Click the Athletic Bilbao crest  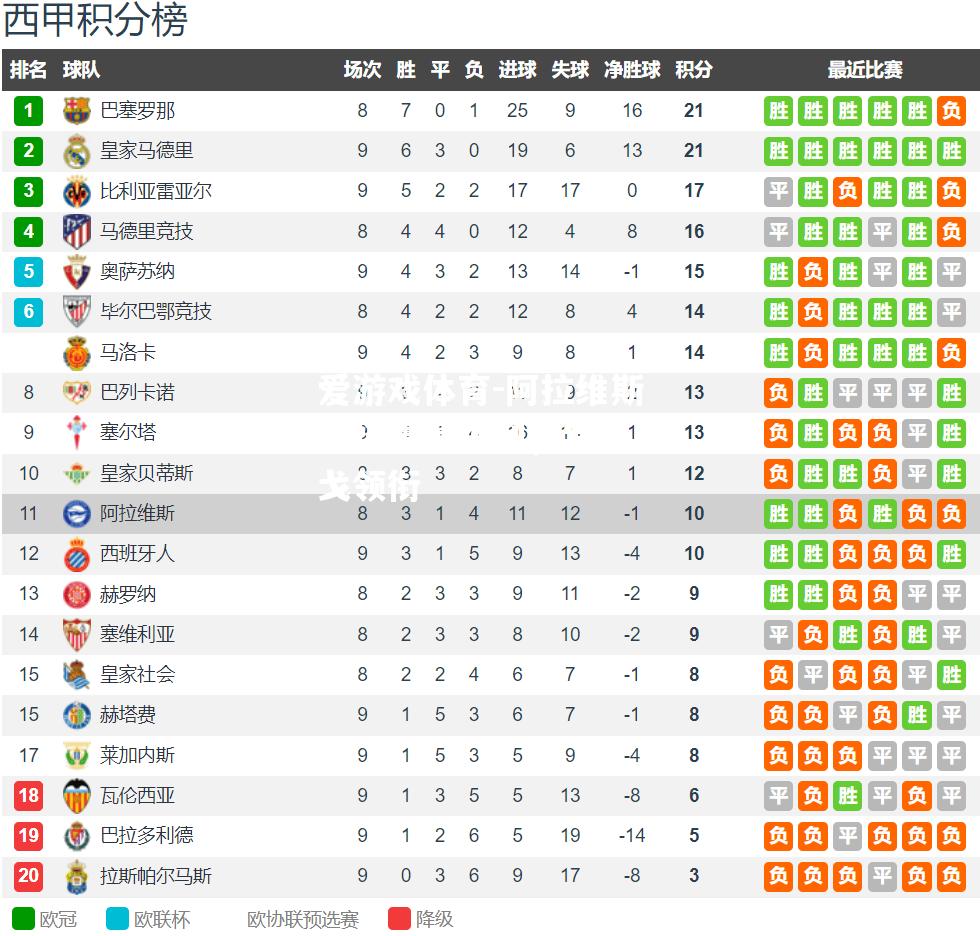(76, 311)
